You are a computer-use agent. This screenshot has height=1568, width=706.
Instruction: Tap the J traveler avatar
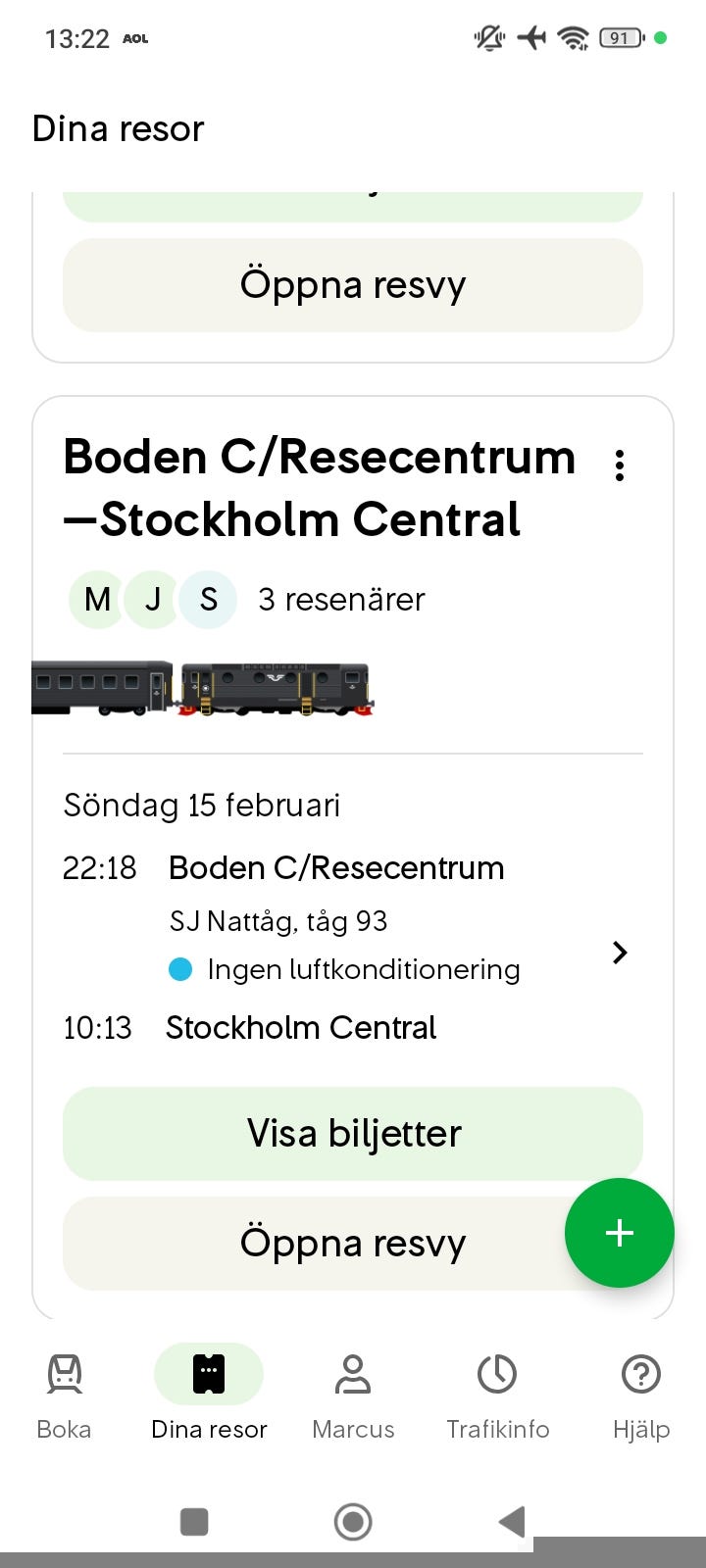153,599
